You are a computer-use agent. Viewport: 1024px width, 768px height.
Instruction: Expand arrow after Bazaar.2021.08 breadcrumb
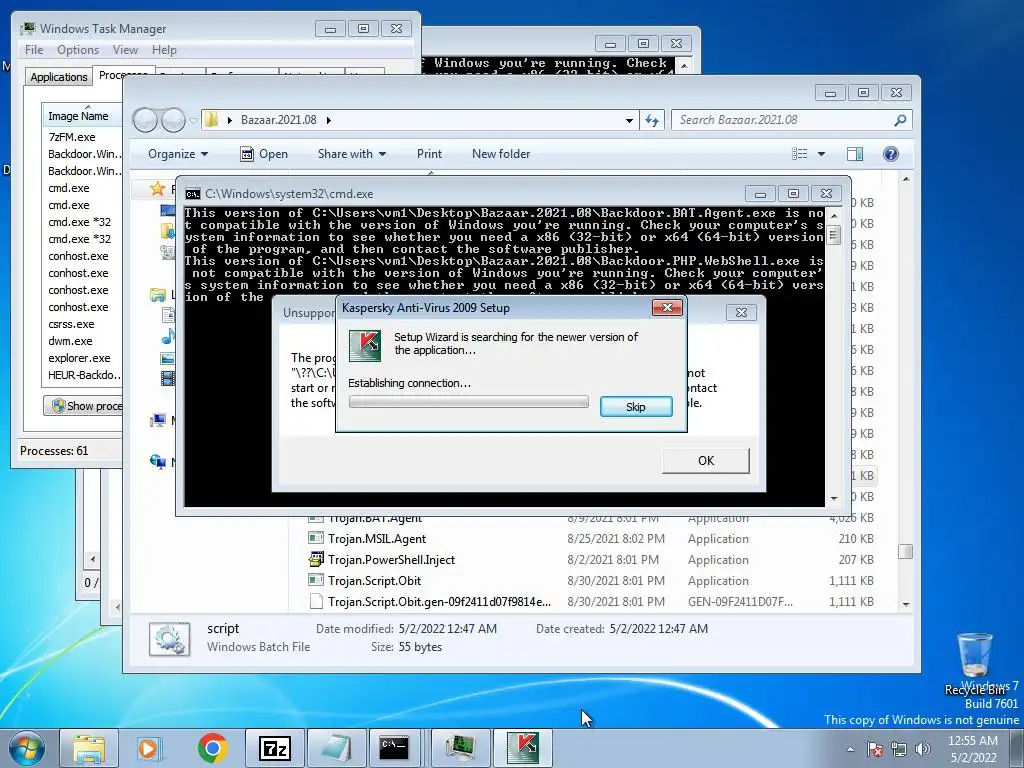328,120
